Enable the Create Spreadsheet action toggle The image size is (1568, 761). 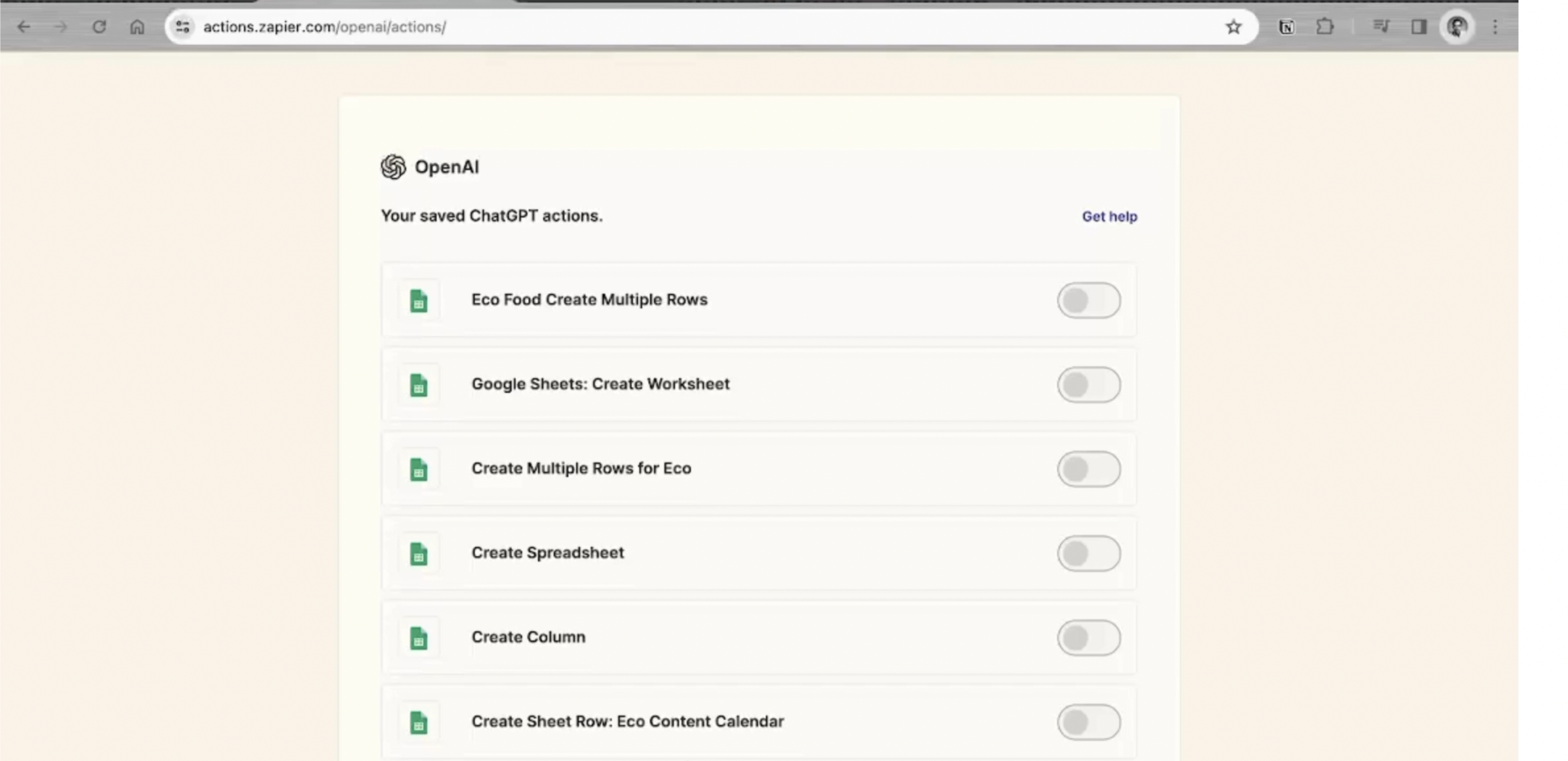click(1088, 554)
